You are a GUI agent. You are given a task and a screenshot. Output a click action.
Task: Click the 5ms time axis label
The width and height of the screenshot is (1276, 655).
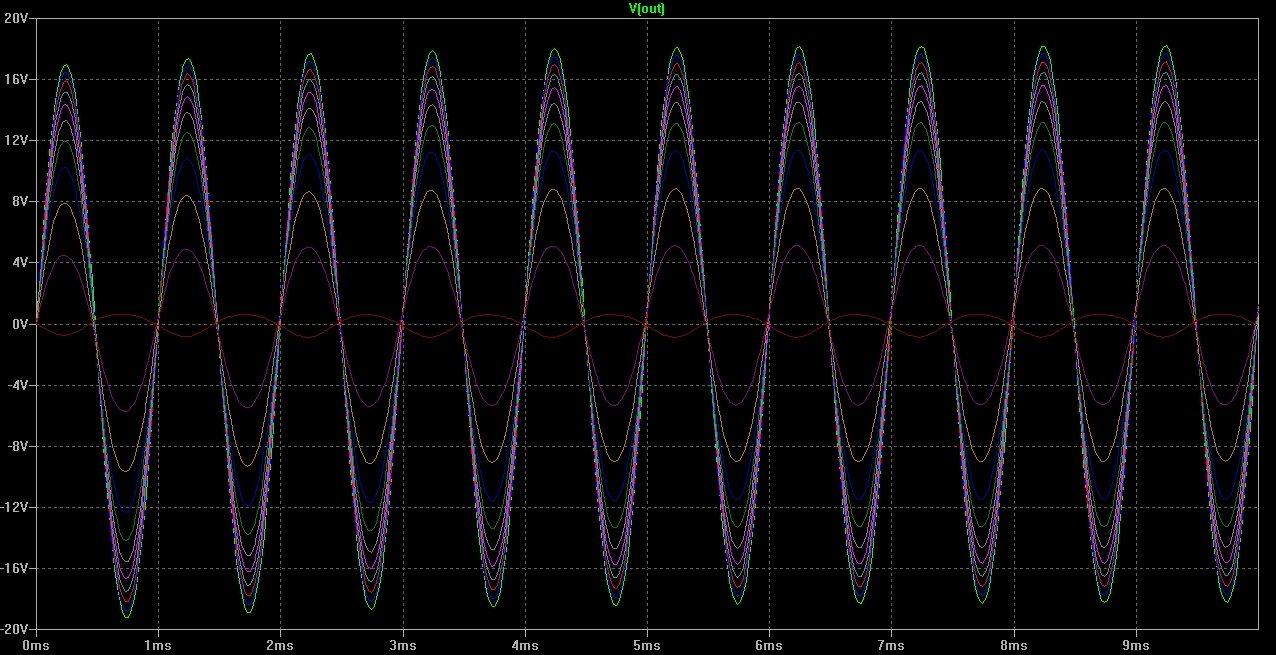pyautogui.click(x=646, y=646)
